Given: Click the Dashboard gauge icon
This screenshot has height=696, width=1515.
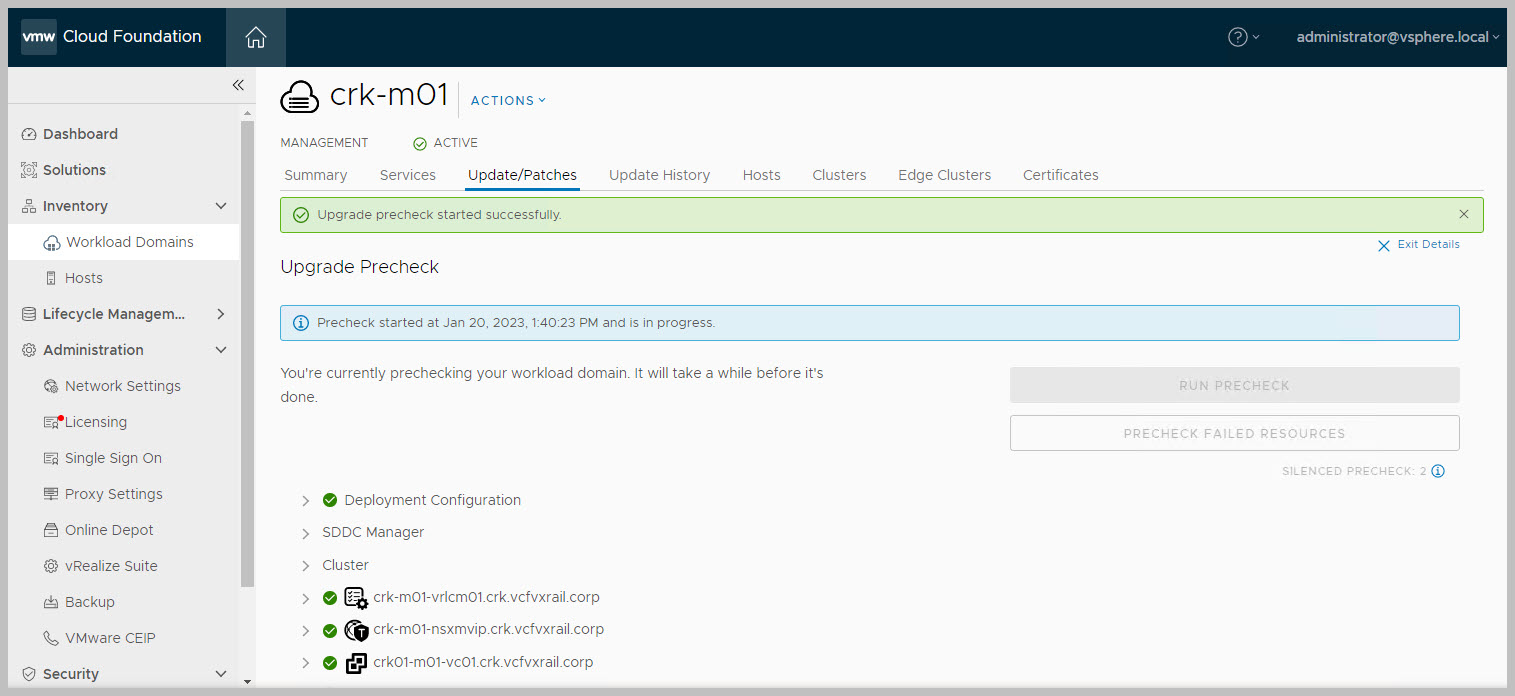Looking at the screenshot, I should click(x=29, y=134).
